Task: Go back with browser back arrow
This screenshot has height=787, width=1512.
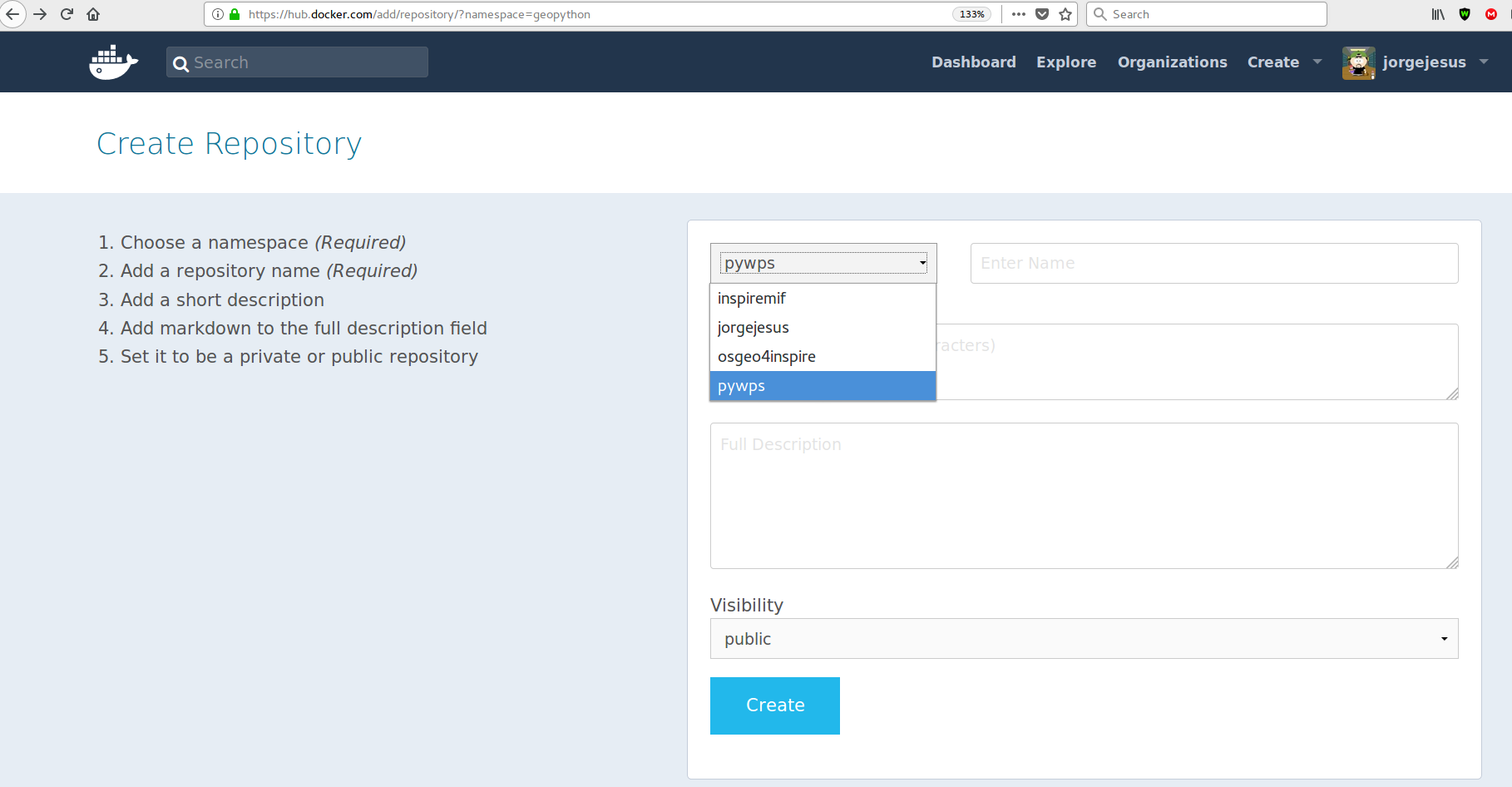Action: coord(12,14)
